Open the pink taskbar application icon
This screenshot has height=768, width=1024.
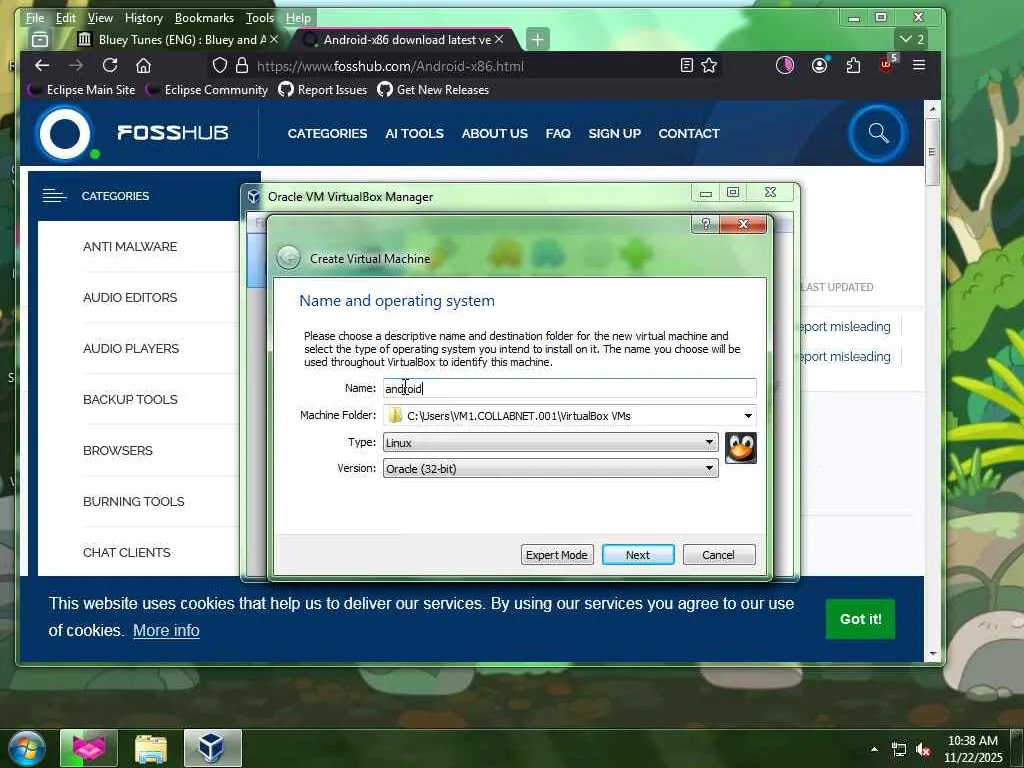(x=89, y=748)
